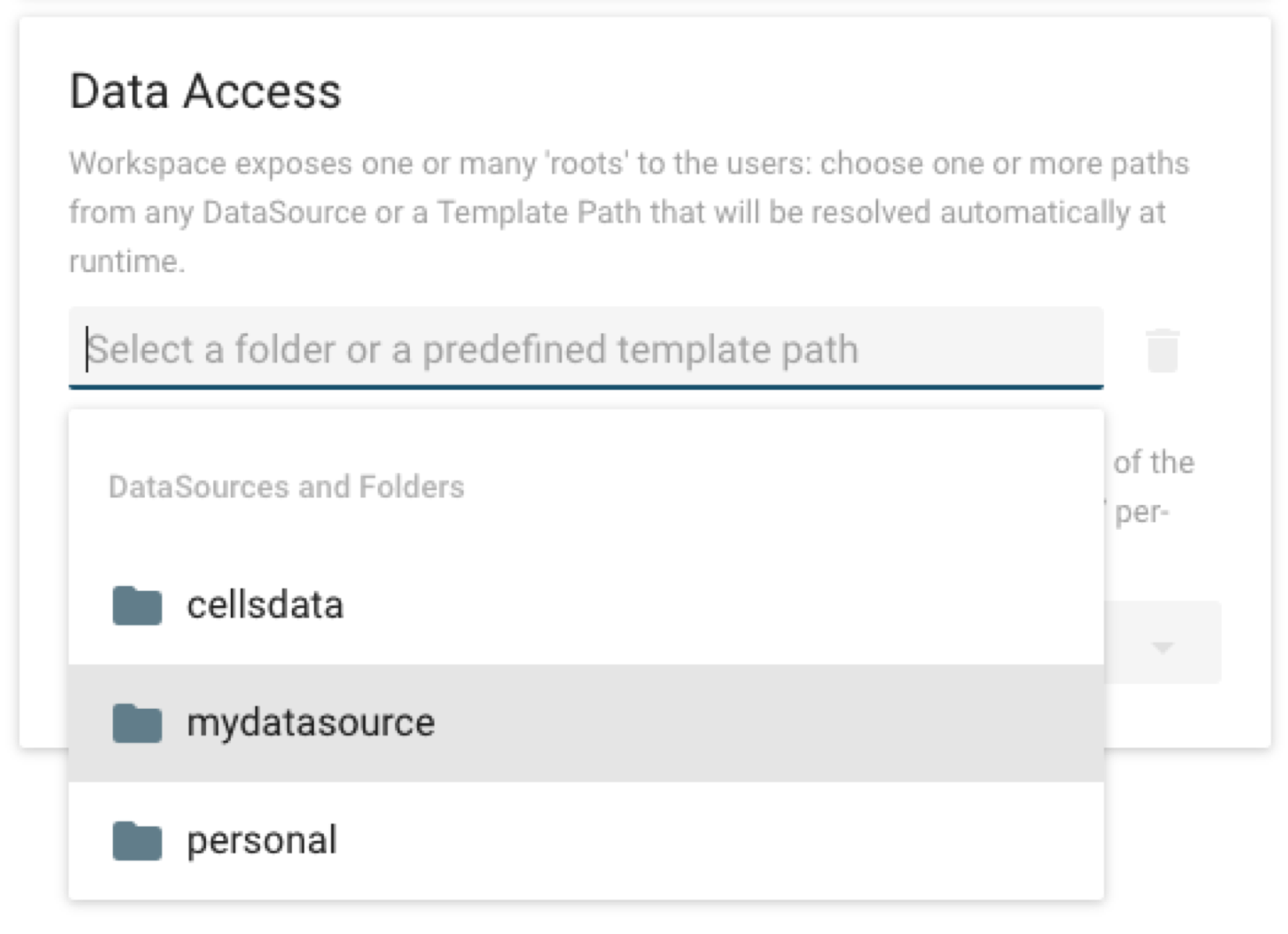The image size is (1288, 934).
Task: Click the grey select box at the right edge
Action: (x=1163, y=642)
